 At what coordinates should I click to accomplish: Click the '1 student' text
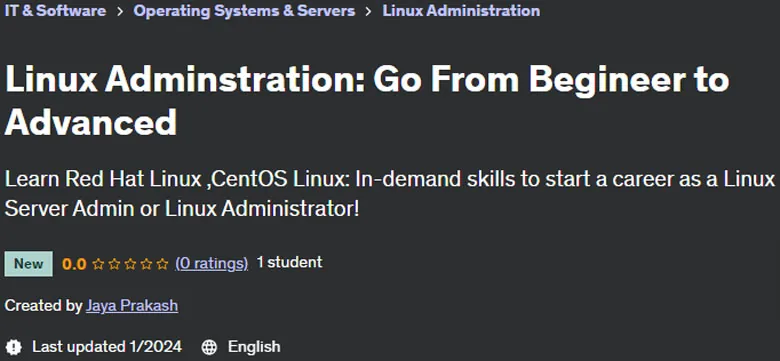(x=290, y=262)
